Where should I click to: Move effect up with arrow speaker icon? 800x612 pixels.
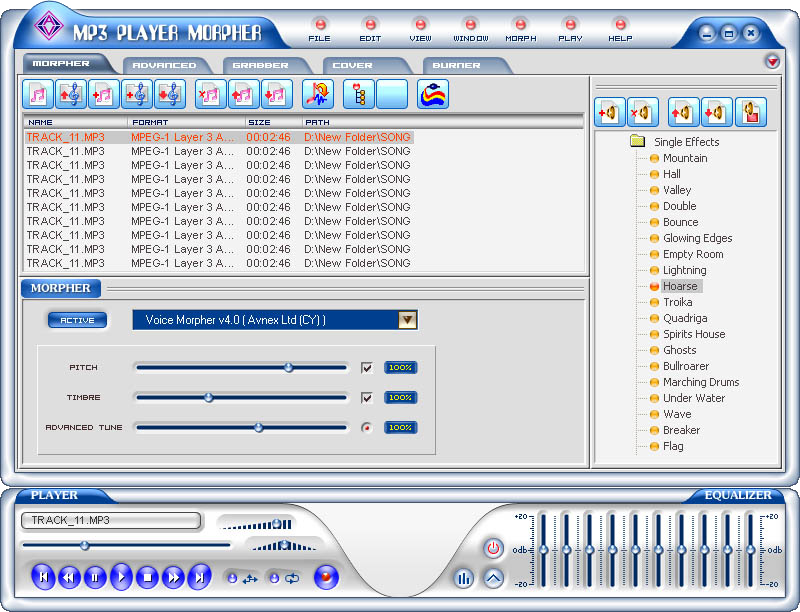click(684, 112)
